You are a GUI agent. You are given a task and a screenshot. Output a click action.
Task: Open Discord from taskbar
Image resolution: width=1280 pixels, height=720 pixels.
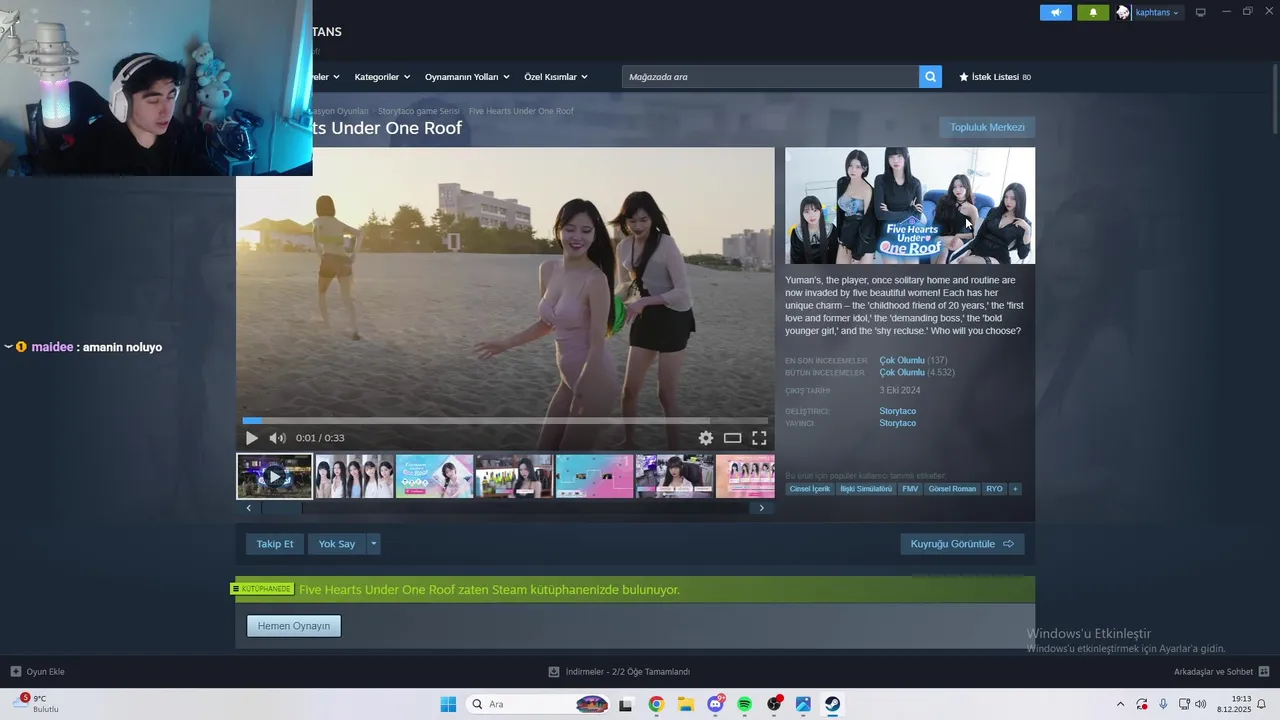(x=715, y=704)
